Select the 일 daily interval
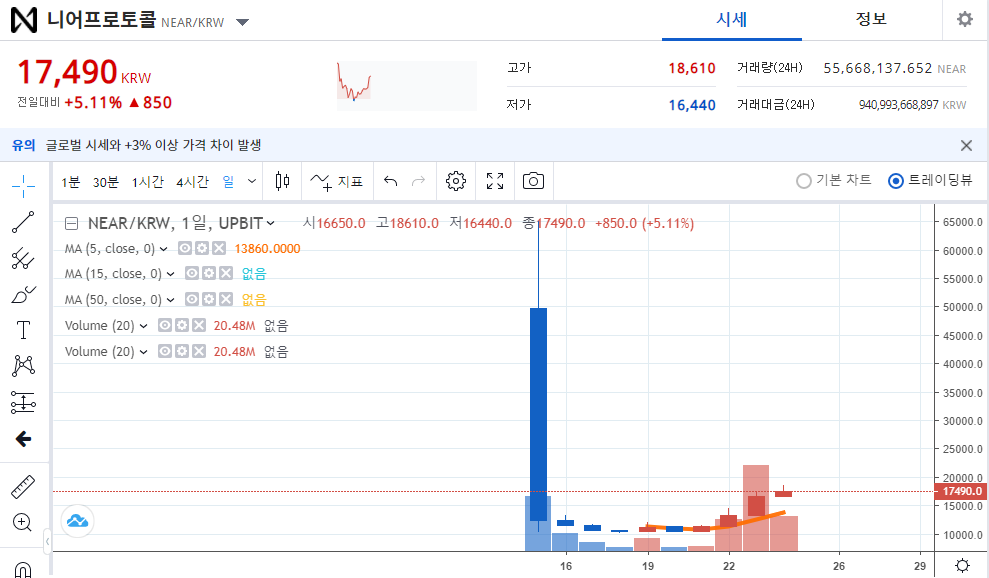Screen dimensions: 989x578 [228, 182]
